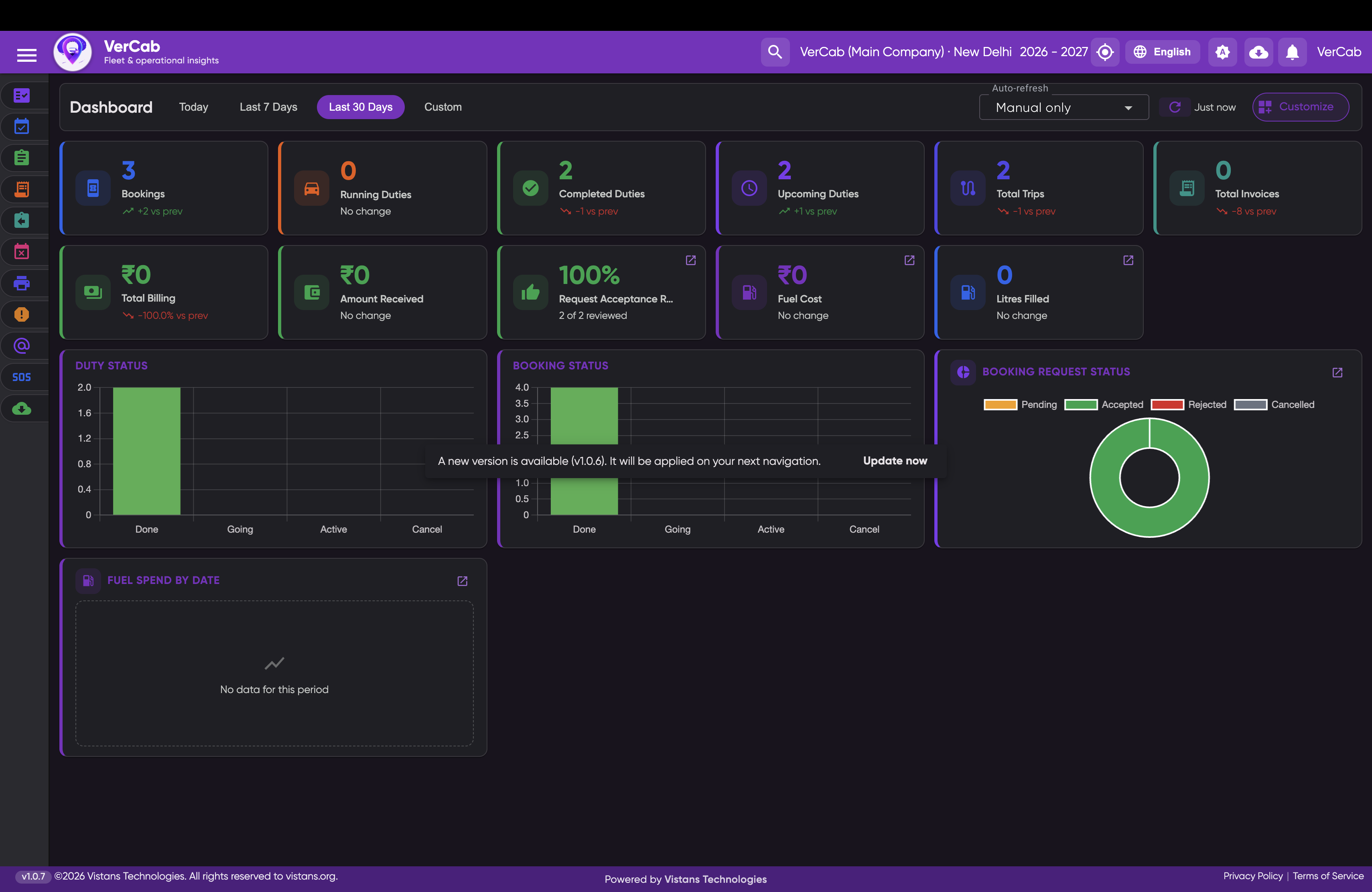Open the Auto-refresh Manual only dropdown

[1064, 108]
